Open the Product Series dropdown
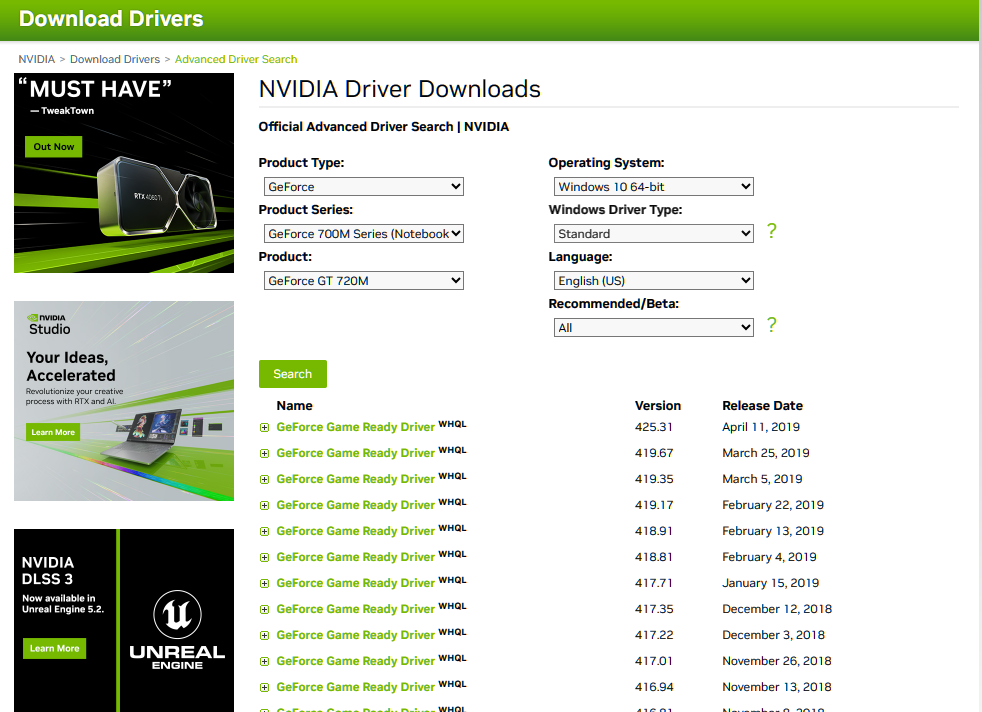This screenshot has height=712, width=982. tap(364, 234)
